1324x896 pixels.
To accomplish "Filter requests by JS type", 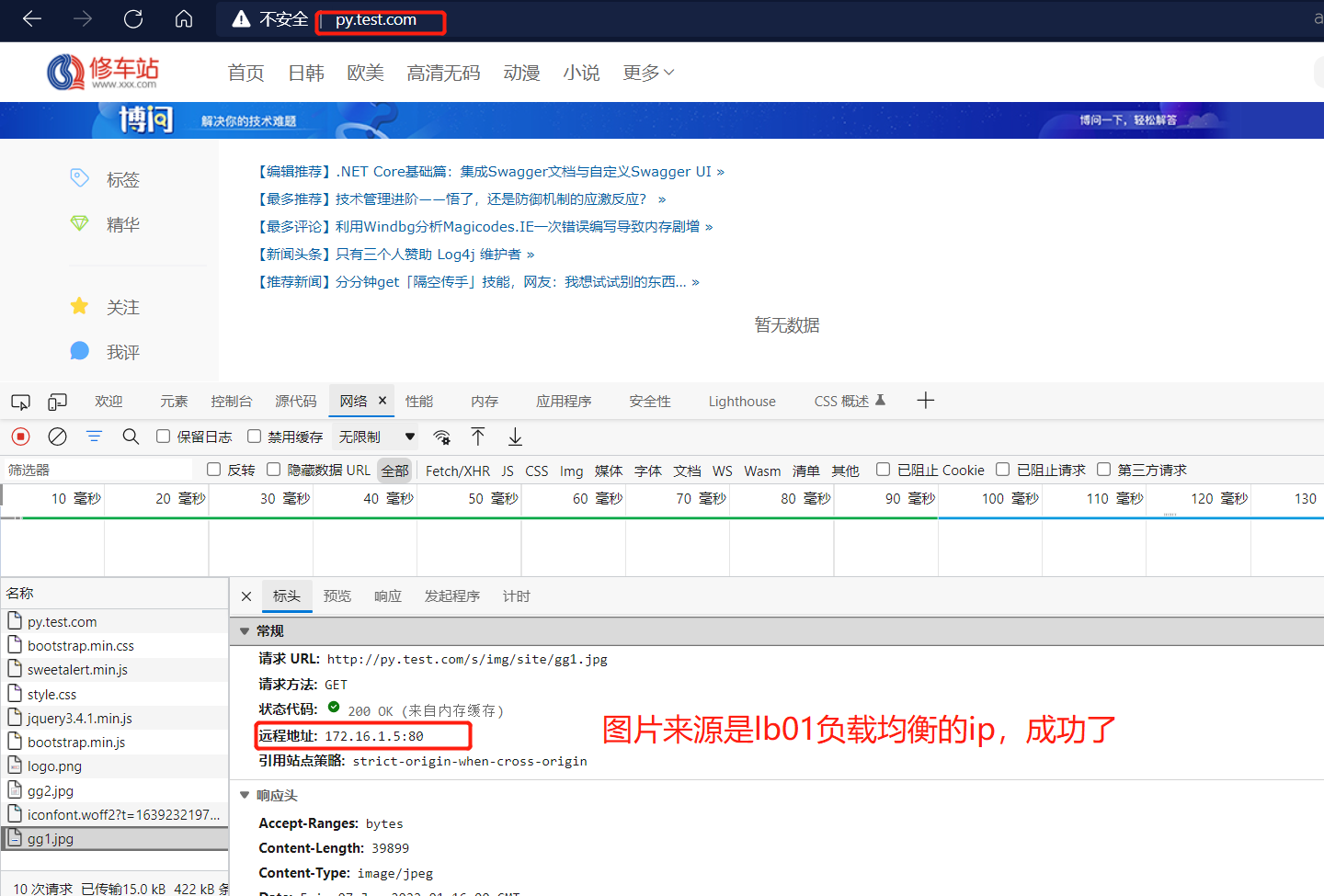I will [508, 471].
